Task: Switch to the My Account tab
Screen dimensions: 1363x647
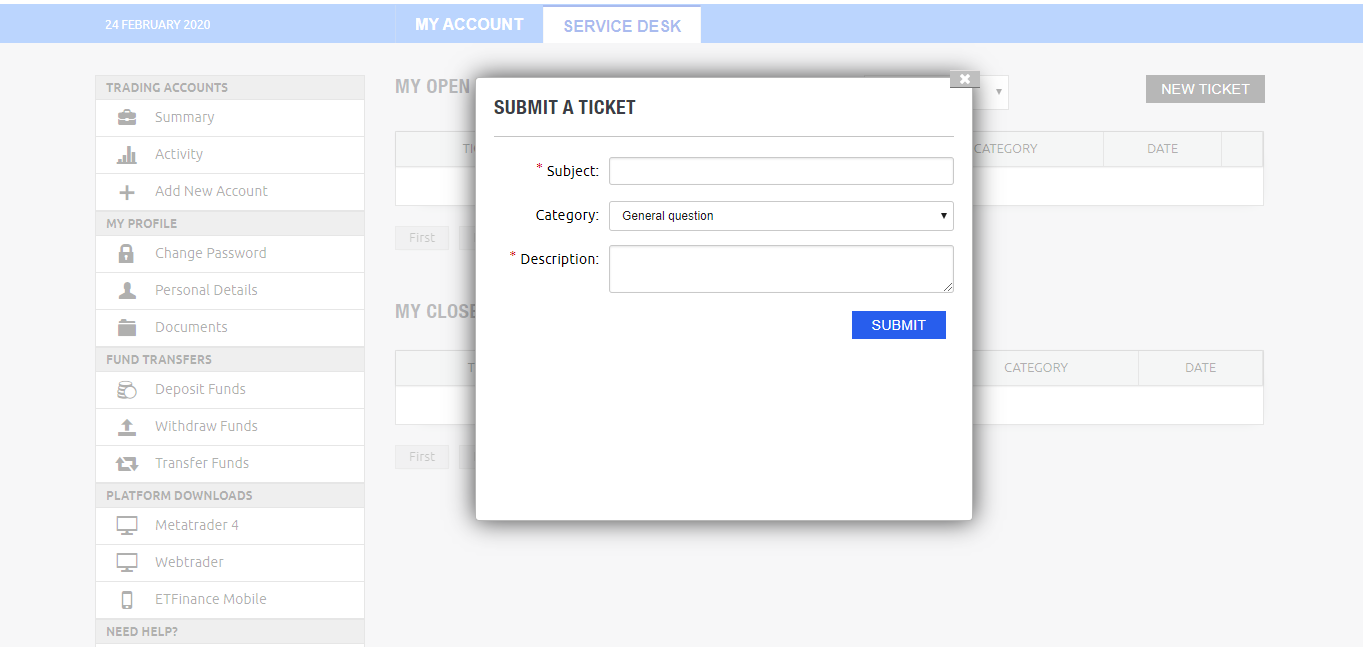Action: pyautogui.click(x=469, y=25)
